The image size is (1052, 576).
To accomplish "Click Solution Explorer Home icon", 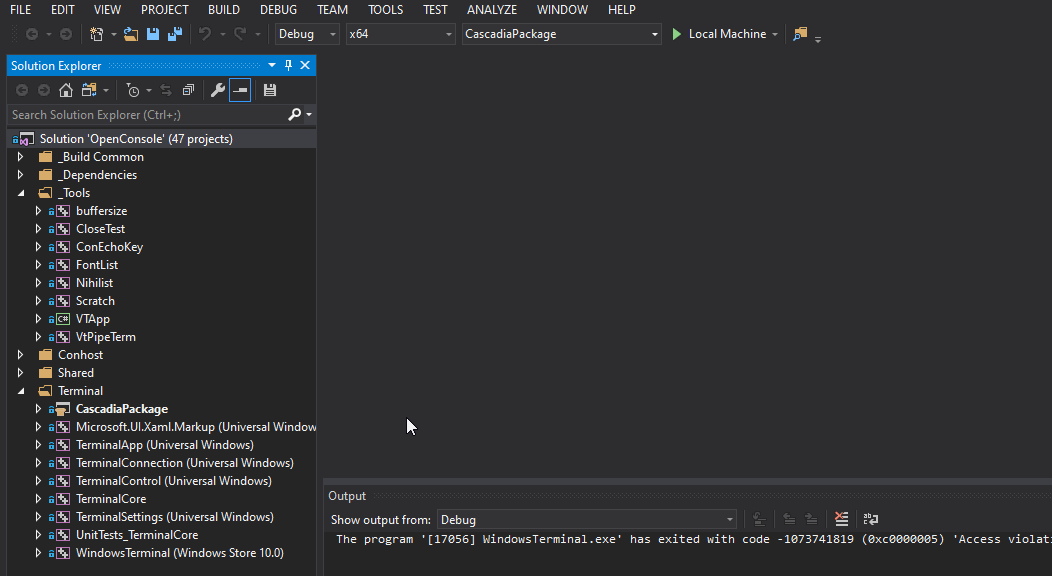I will tap(66, 90).
